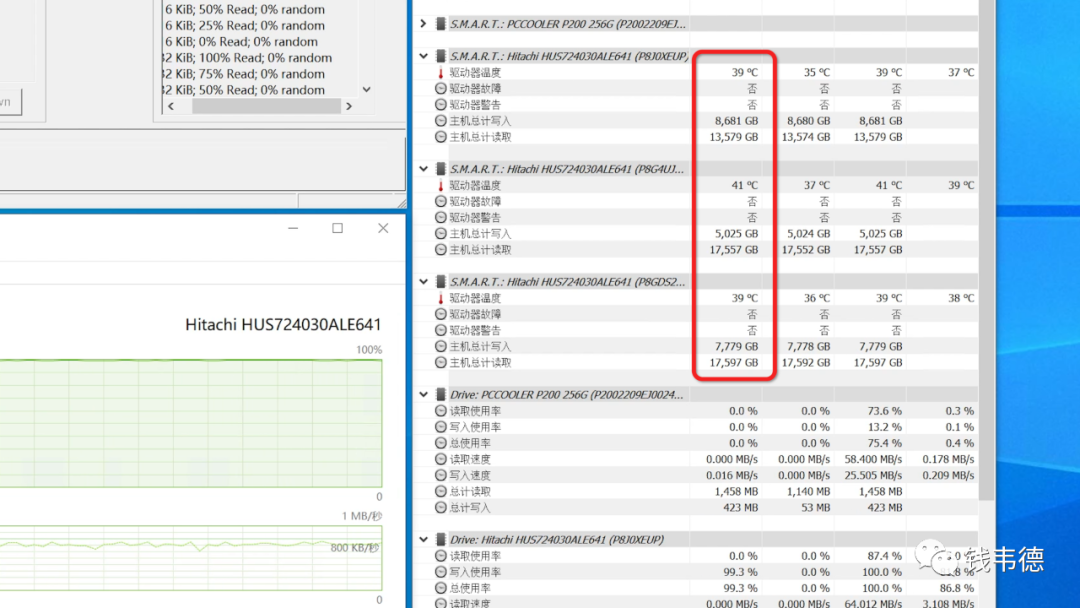
Task: Click 总计写入 circle icon in Drive: PCCOOLER group
Action: [x=441, y=507]
